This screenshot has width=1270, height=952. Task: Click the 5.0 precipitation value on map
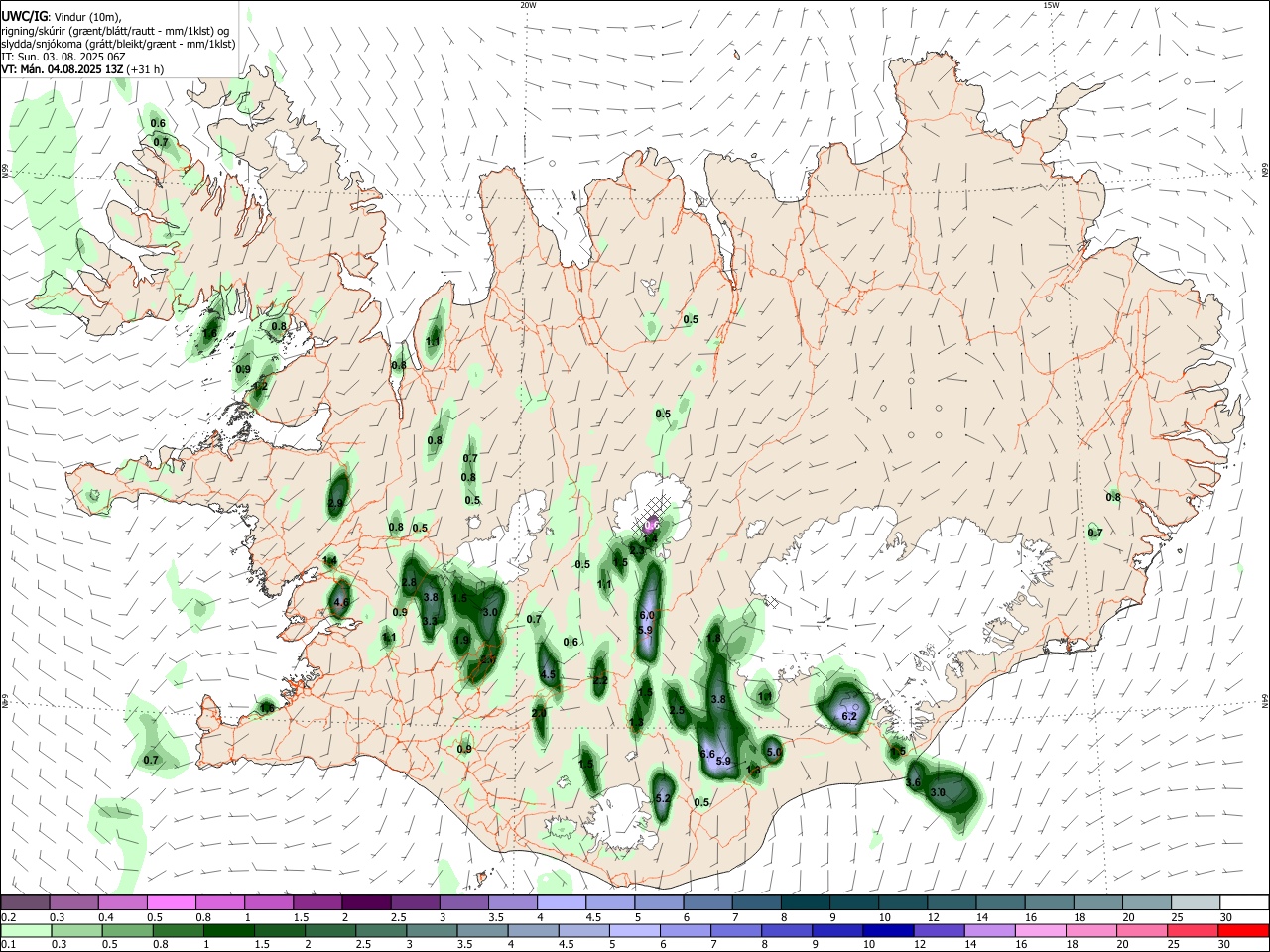click(775, 753)
